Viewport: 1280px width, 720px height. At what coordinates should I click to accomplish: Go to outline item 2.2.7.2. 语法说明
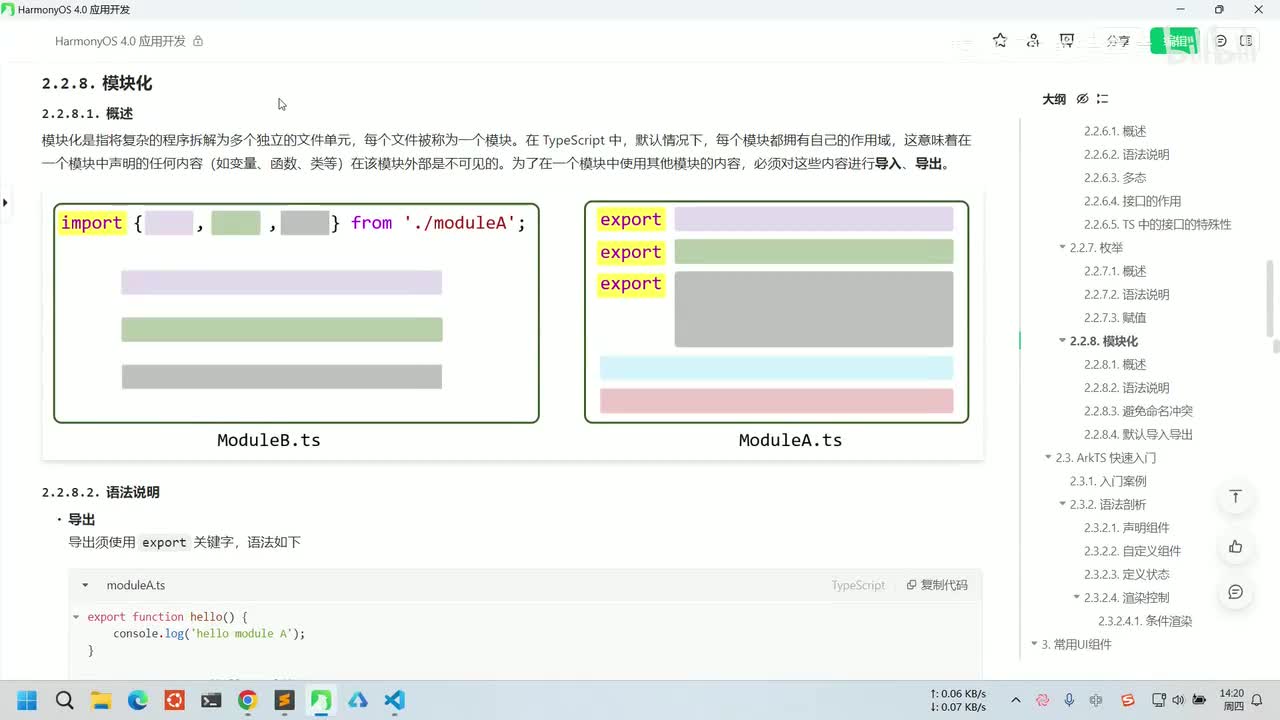[1126, 294]
